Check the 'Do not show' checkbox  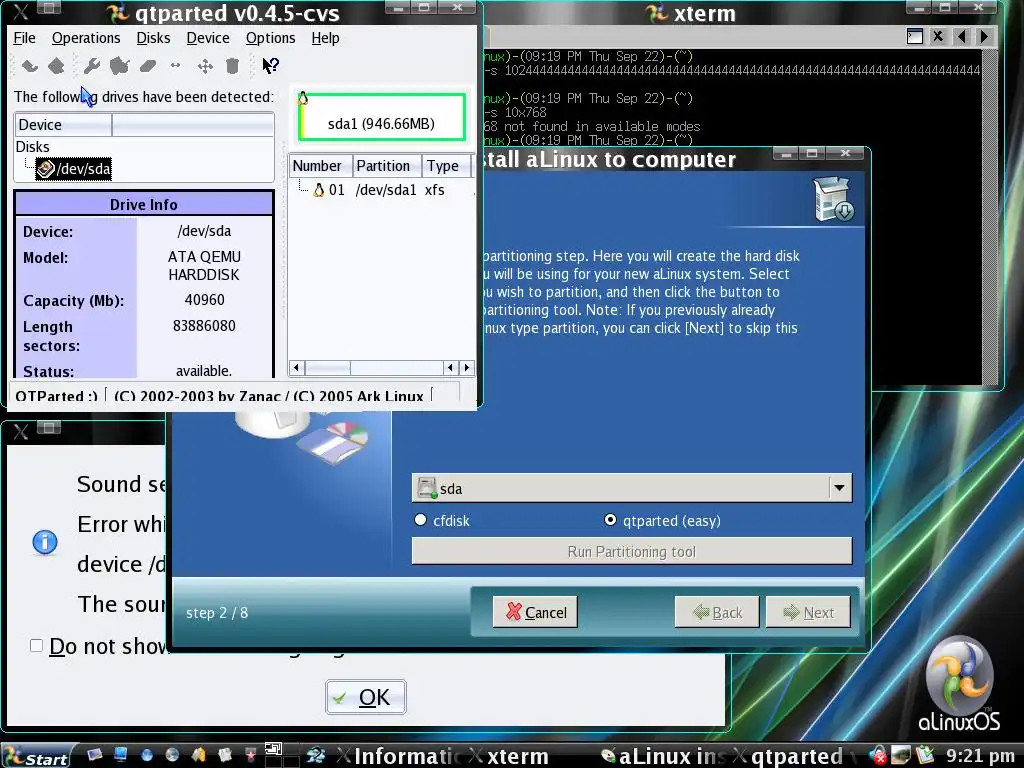click(x=37, y=646)
